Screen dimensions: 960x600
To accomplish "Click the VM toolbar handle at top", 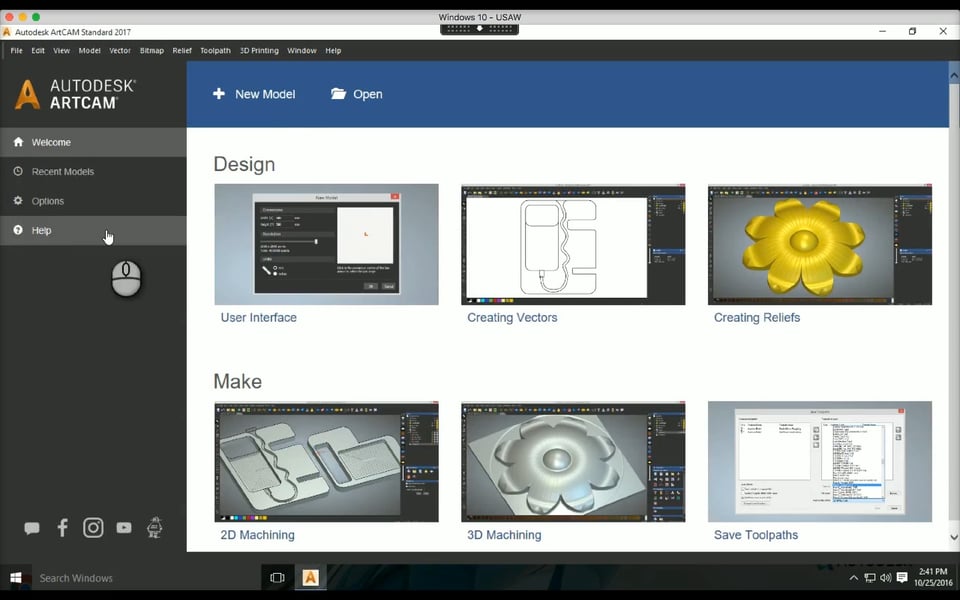I will (x=479, y=28).
